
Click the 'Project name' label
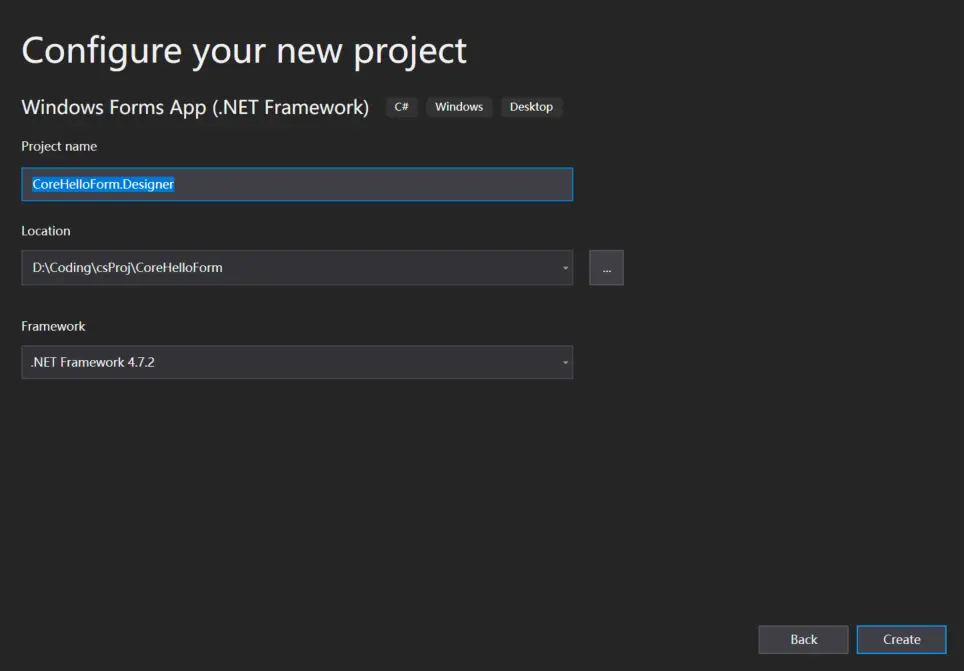[59, 146]
